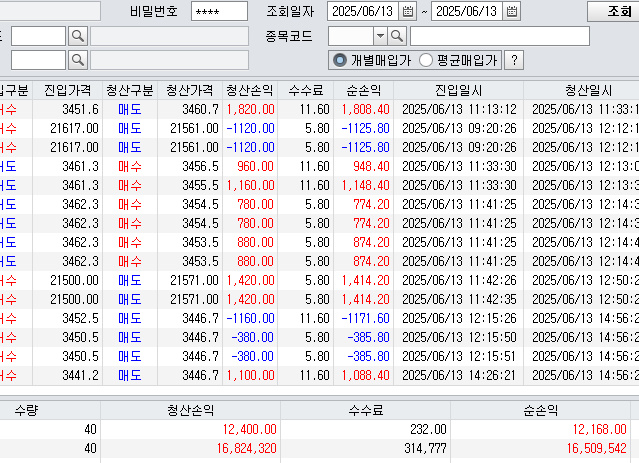Open the end date calendar picker

click(512, 11)
